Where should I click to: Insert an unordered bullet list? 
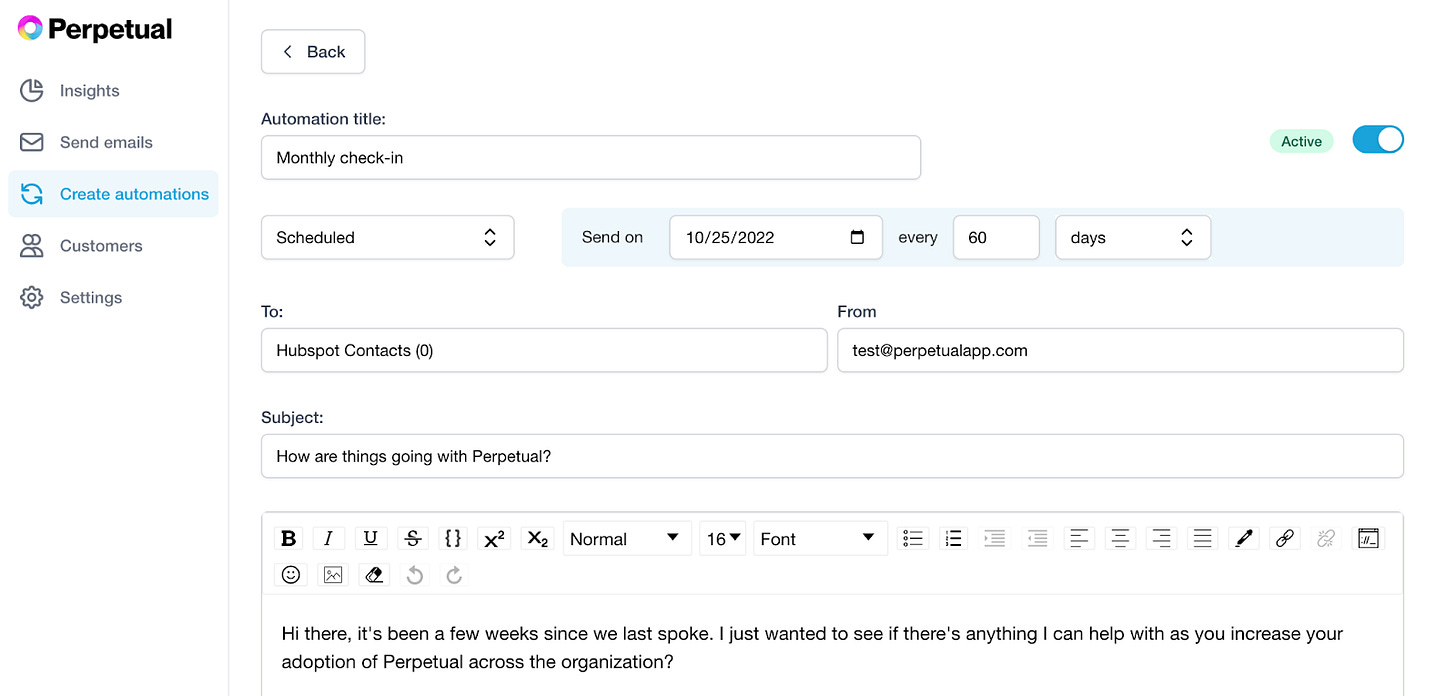click(x=913, y=539)
